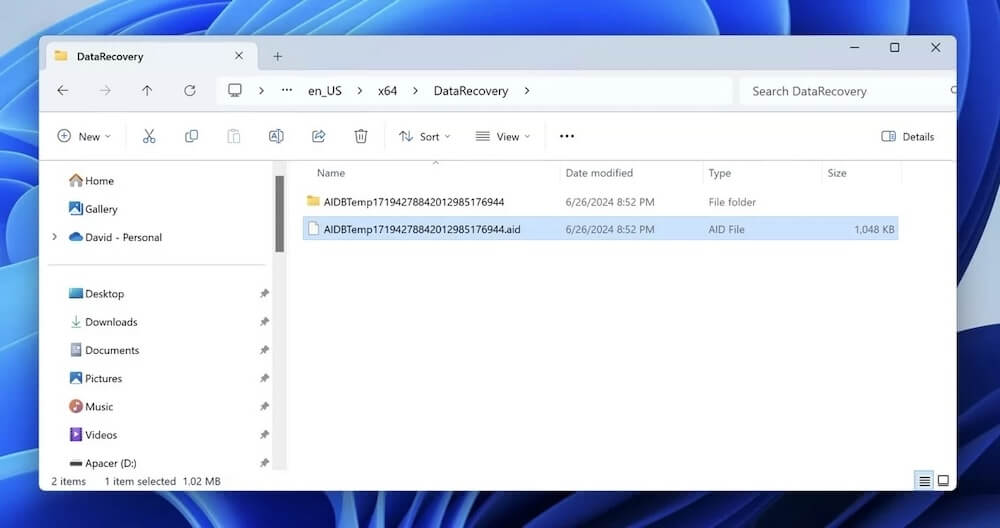Unpin Documents via its pin icon
The width and height of the screenshot is (1000, 528).
[264, 350]
